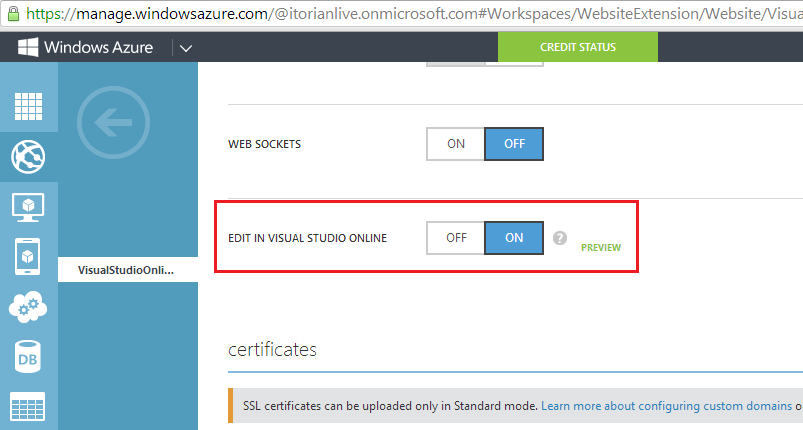
Task: Expand the Windows Azure header dropdown chevron
Action: pos(186,48)
